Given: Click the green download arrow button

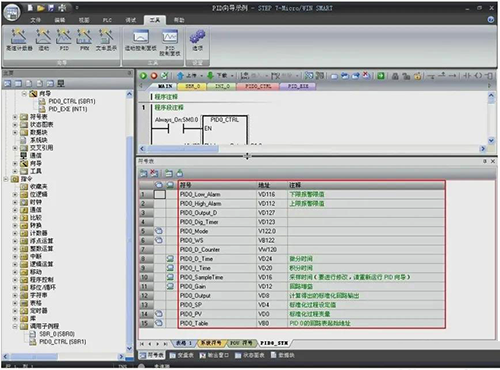Looking at the screenshot, I should 210,76.
